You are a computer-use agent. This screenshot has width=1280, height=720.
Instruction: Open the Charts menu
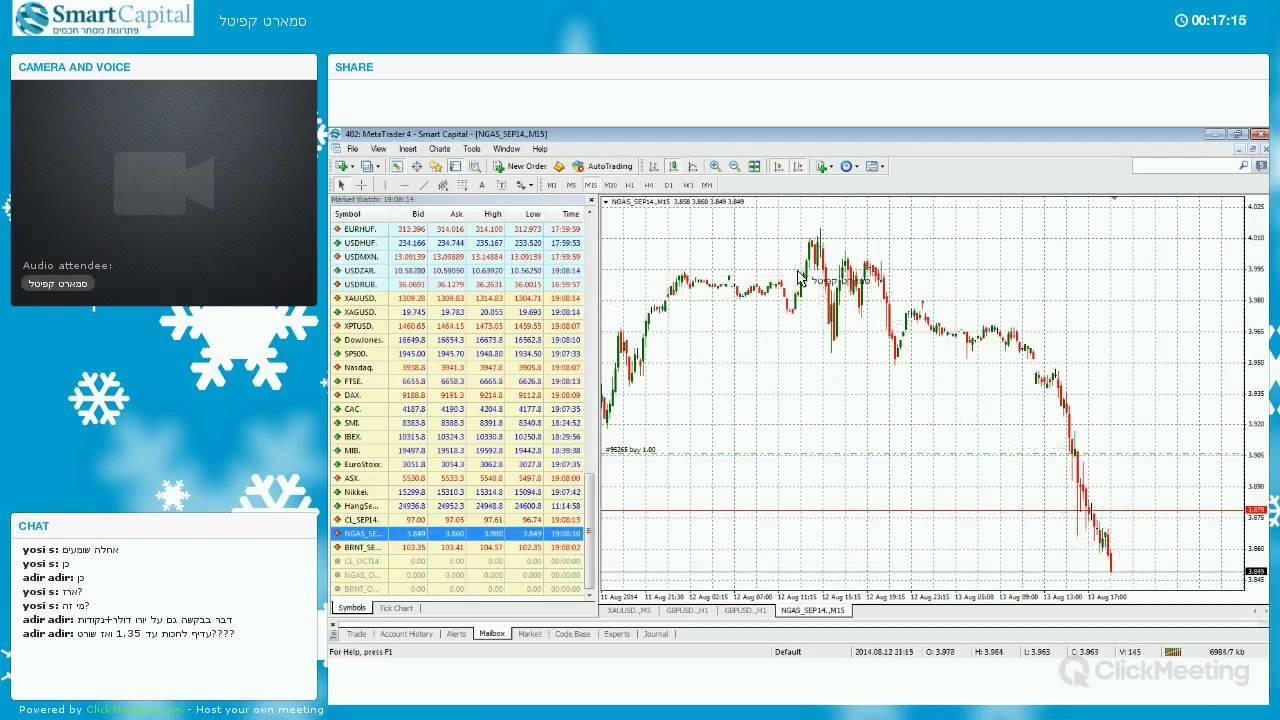439,149
